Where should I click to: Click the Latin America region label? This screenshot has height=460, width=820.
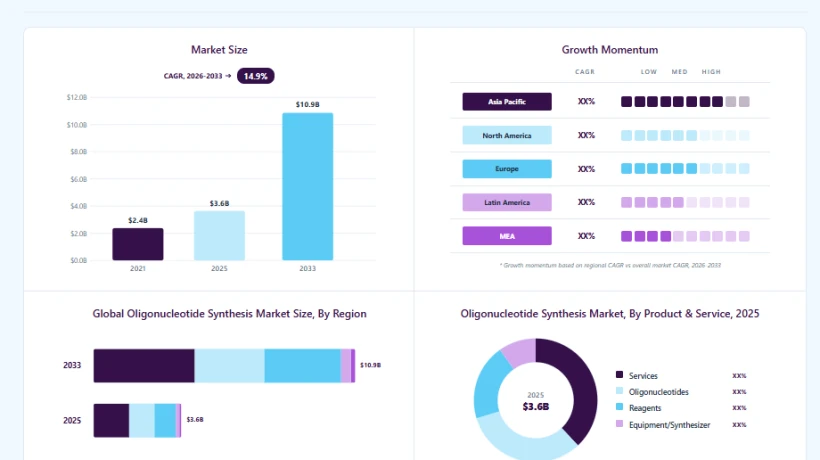tap(507, 202)
